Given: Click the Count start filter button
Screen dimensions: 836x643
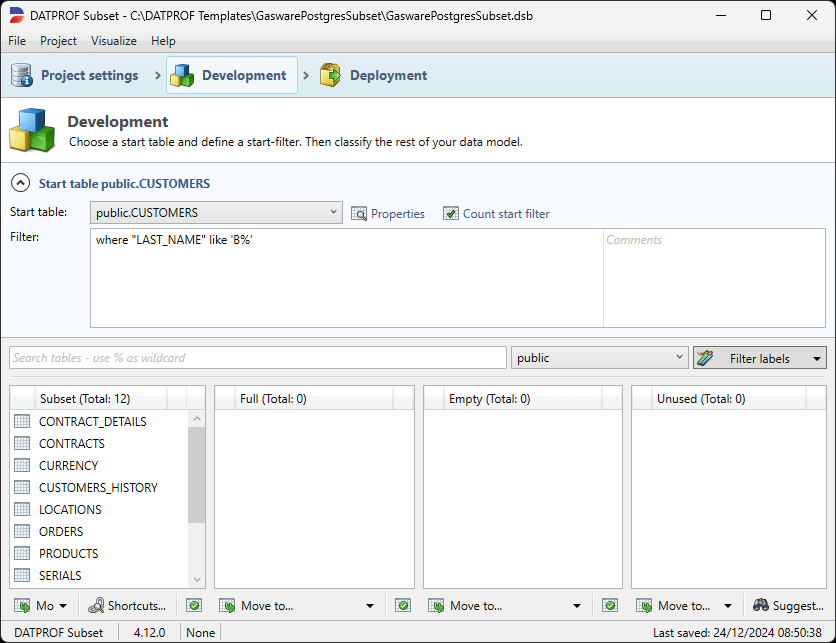Looking at the screenshot, I should click(496, 213).
